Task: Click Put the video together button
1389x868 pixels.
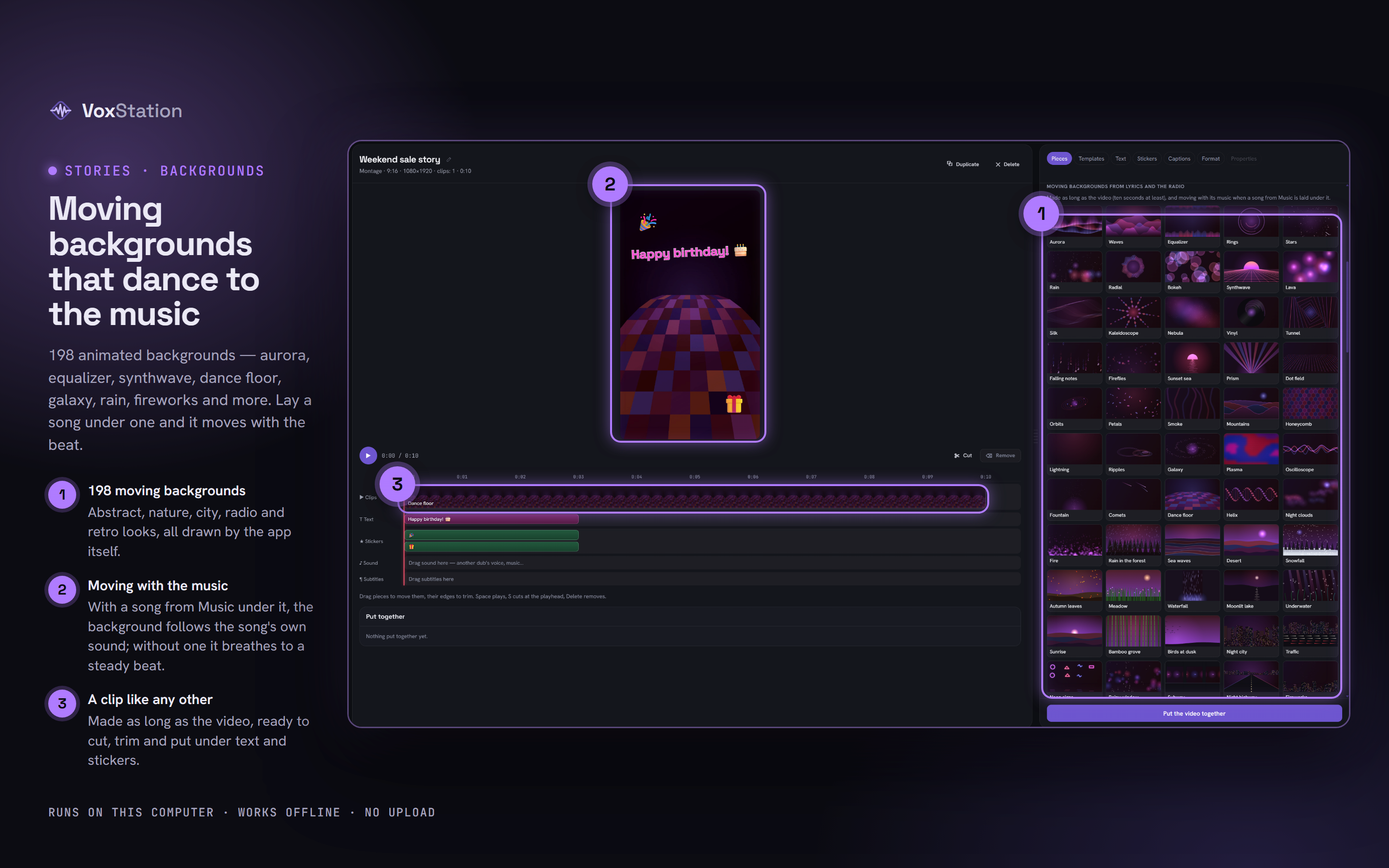Action: click(x=1194, y=713)
